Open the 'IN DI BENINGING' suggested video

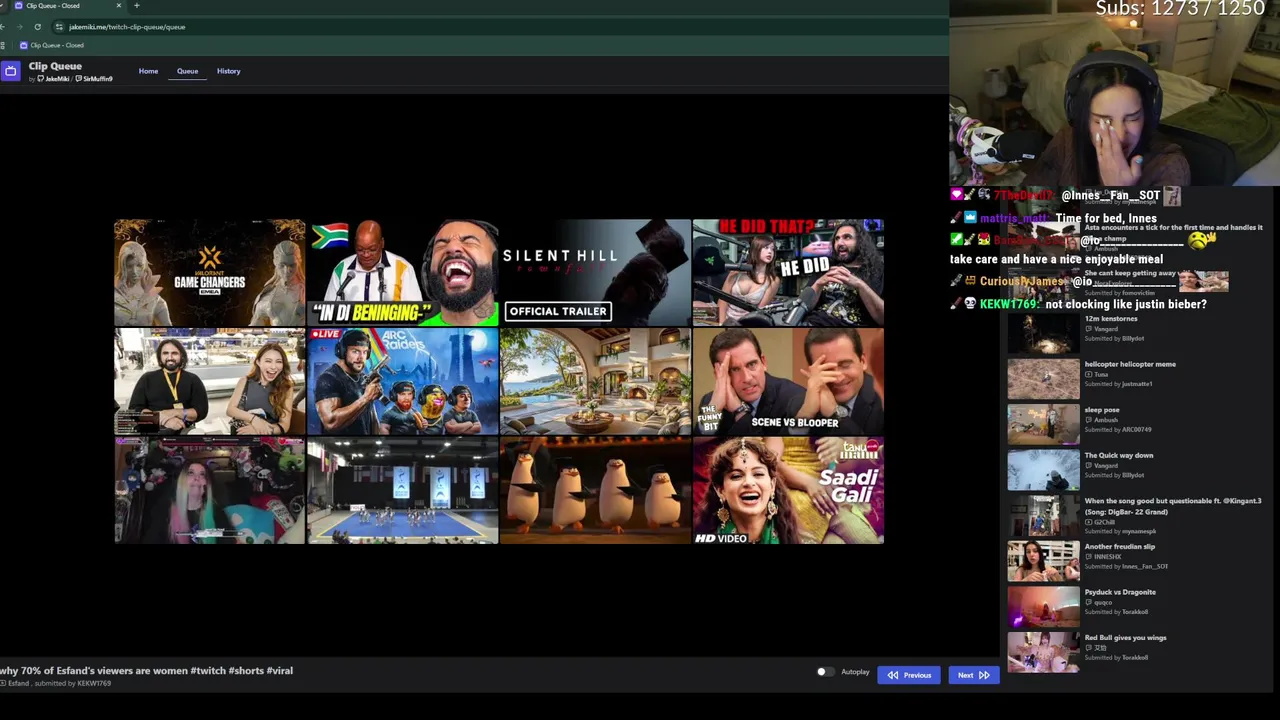[402, 272]
